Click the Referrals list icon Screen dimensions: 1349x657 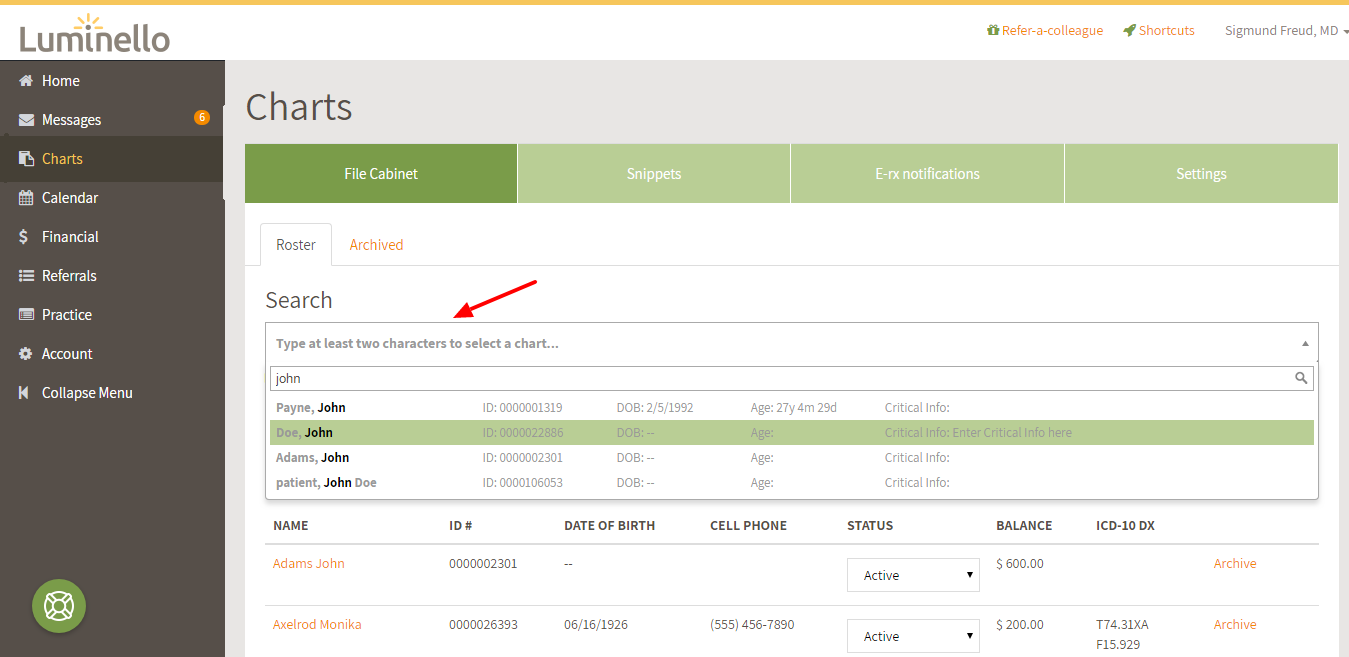(26, 276)
